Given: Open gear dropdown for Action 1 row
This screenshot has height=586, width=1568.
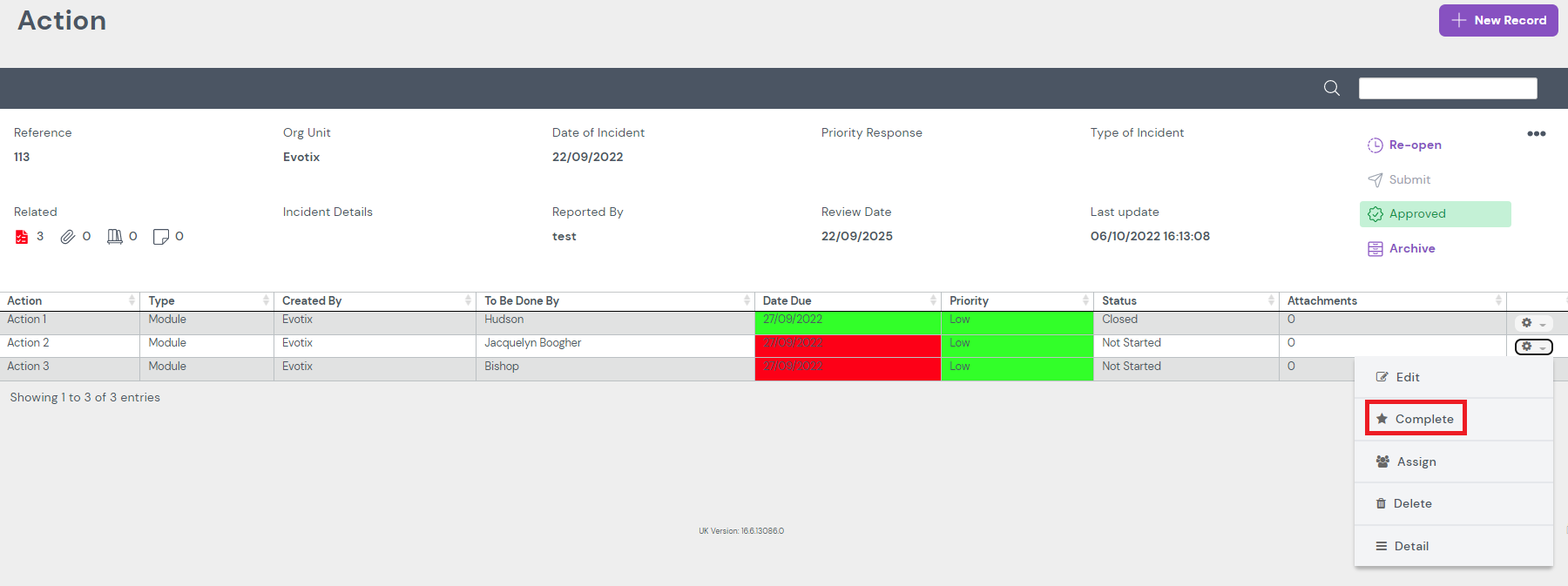Looking at the screenshot, I should (1533, 323).
